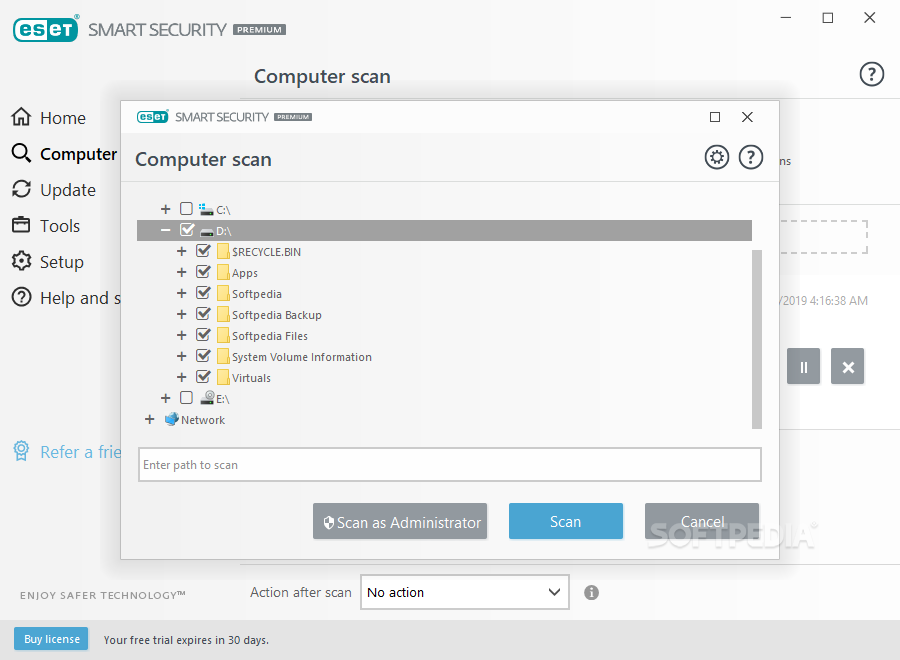This screenshot has width=900, height=660.
Task: Click the Buy license button
Action: tap(51, 638)
